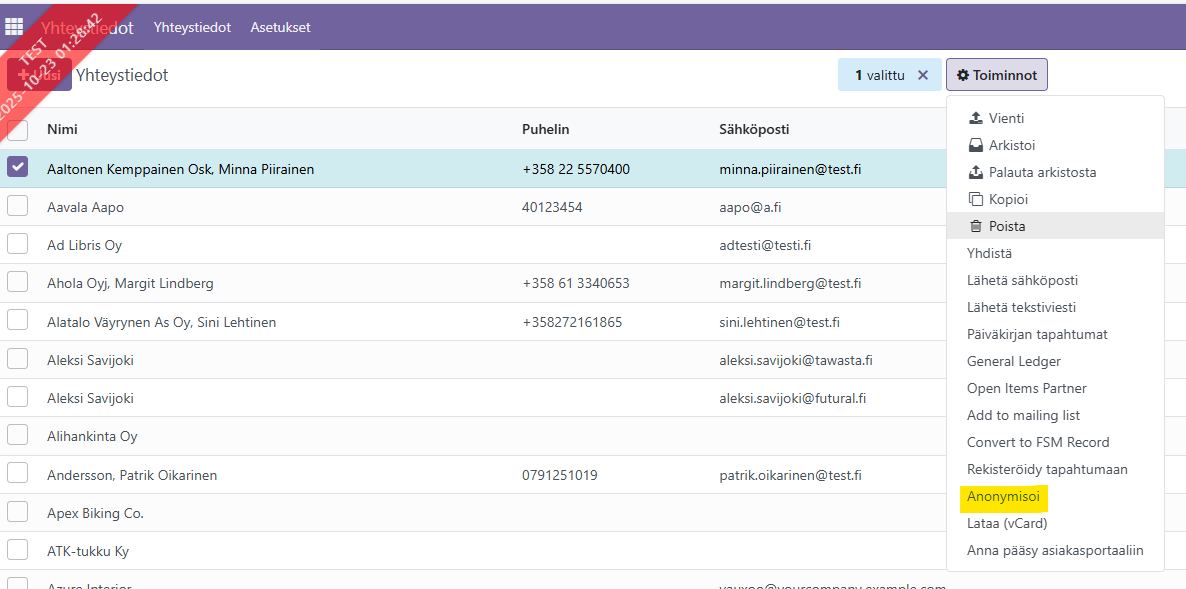Click the Vienti export icon
The width and height of the screenshot is (1186, 589).
[x=976, y=118]
